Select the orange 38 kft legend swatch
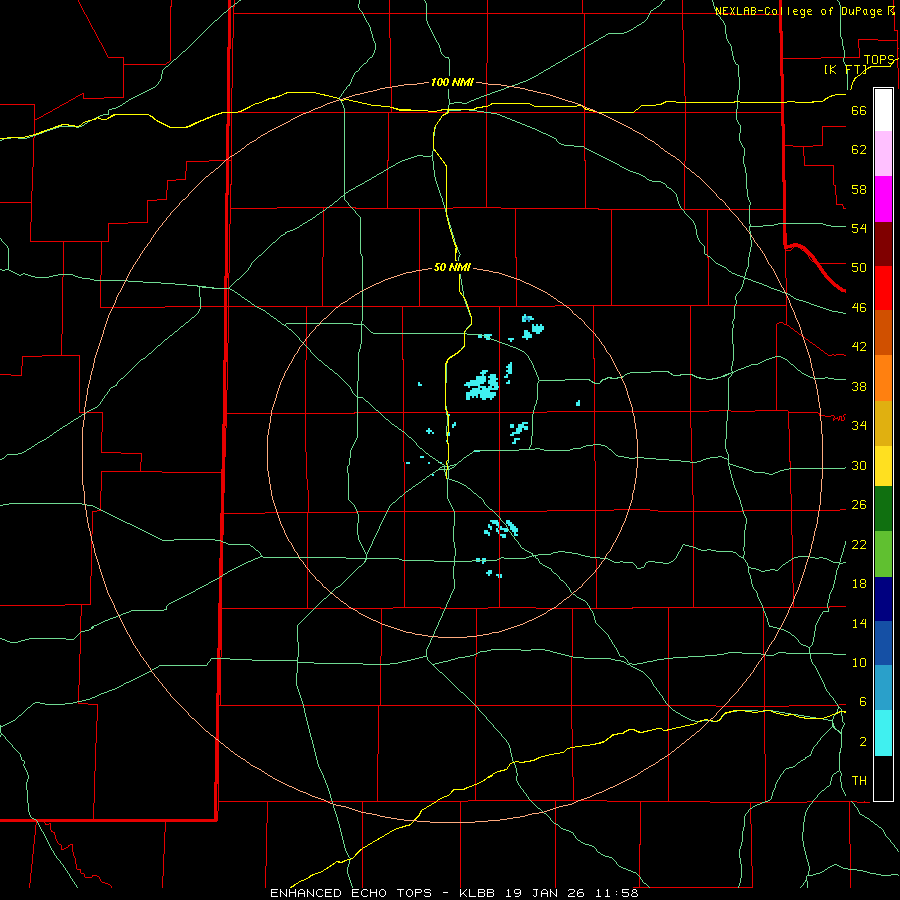The height and width of the screenshot is (900, 900). [883, 378]
